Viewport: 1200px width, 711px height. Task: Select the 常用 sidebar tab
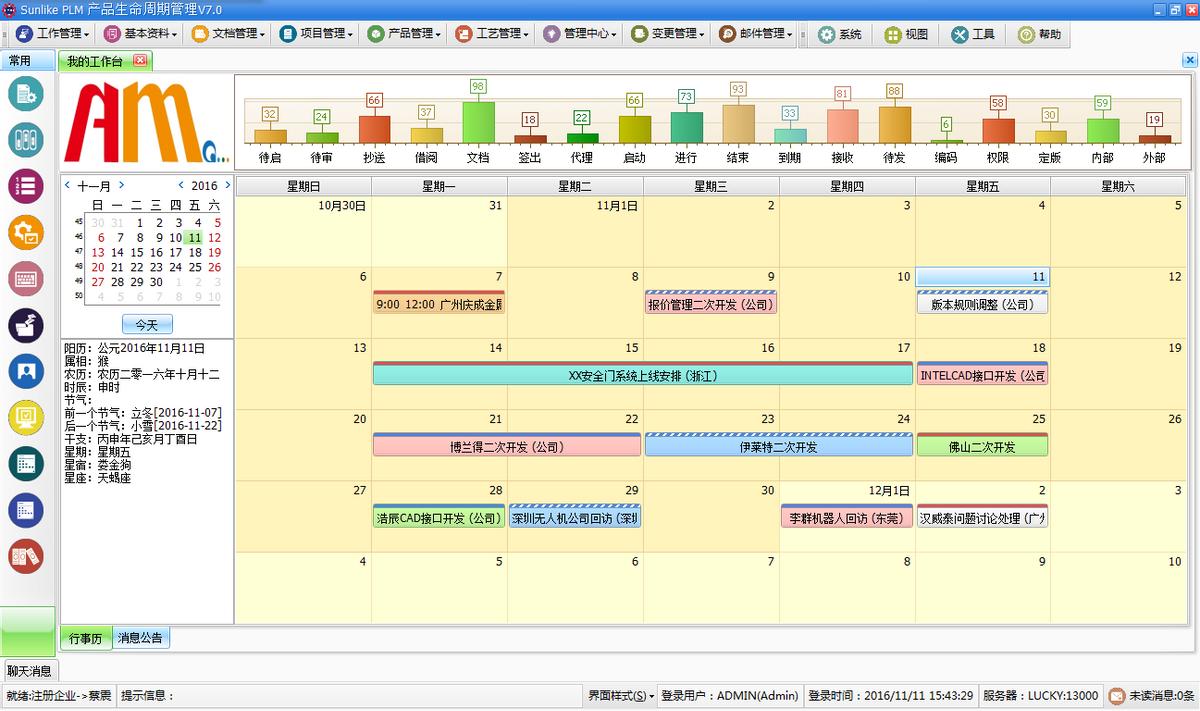pos(20,61)
